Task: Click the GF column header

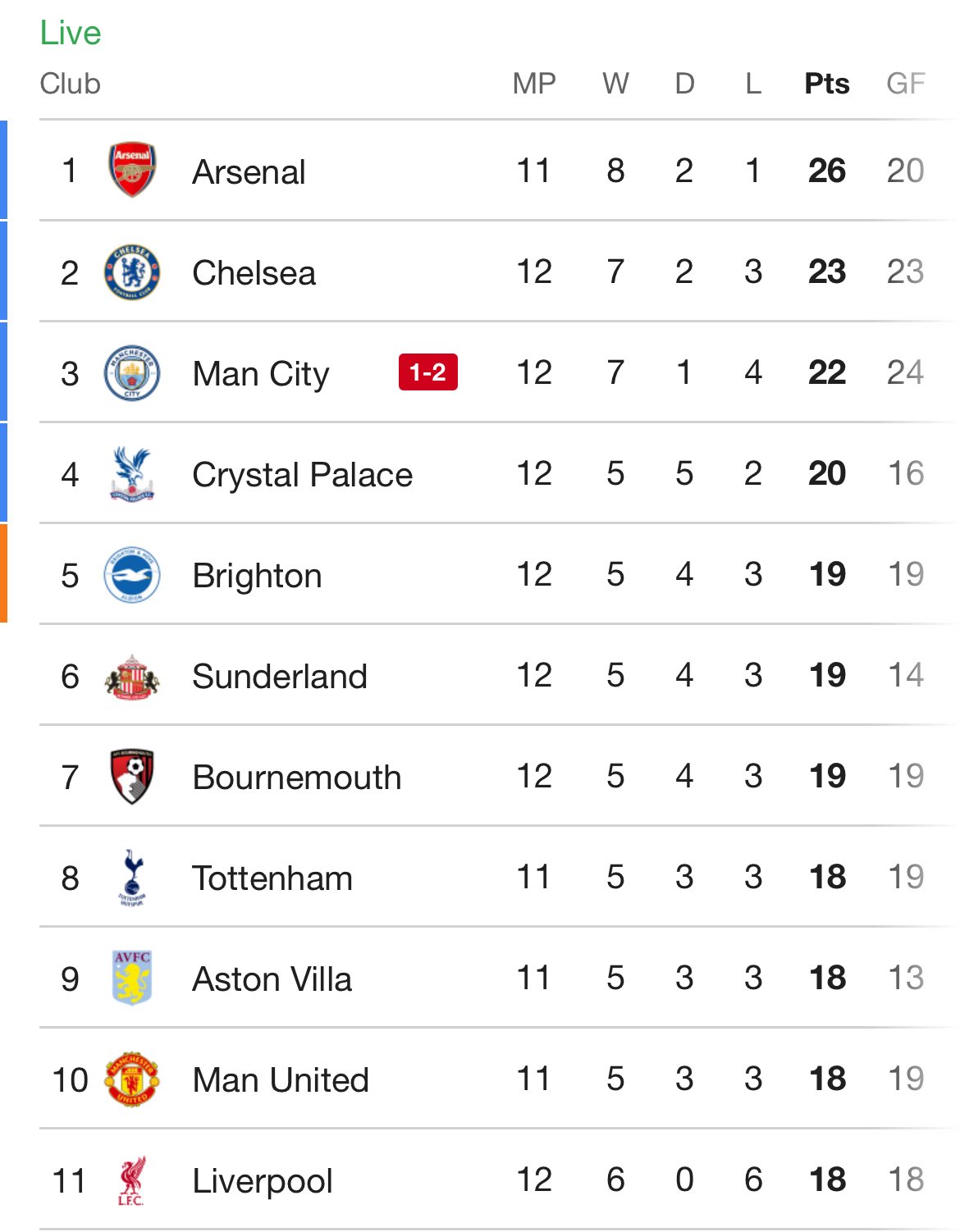Action: click(x=905, y=84)
